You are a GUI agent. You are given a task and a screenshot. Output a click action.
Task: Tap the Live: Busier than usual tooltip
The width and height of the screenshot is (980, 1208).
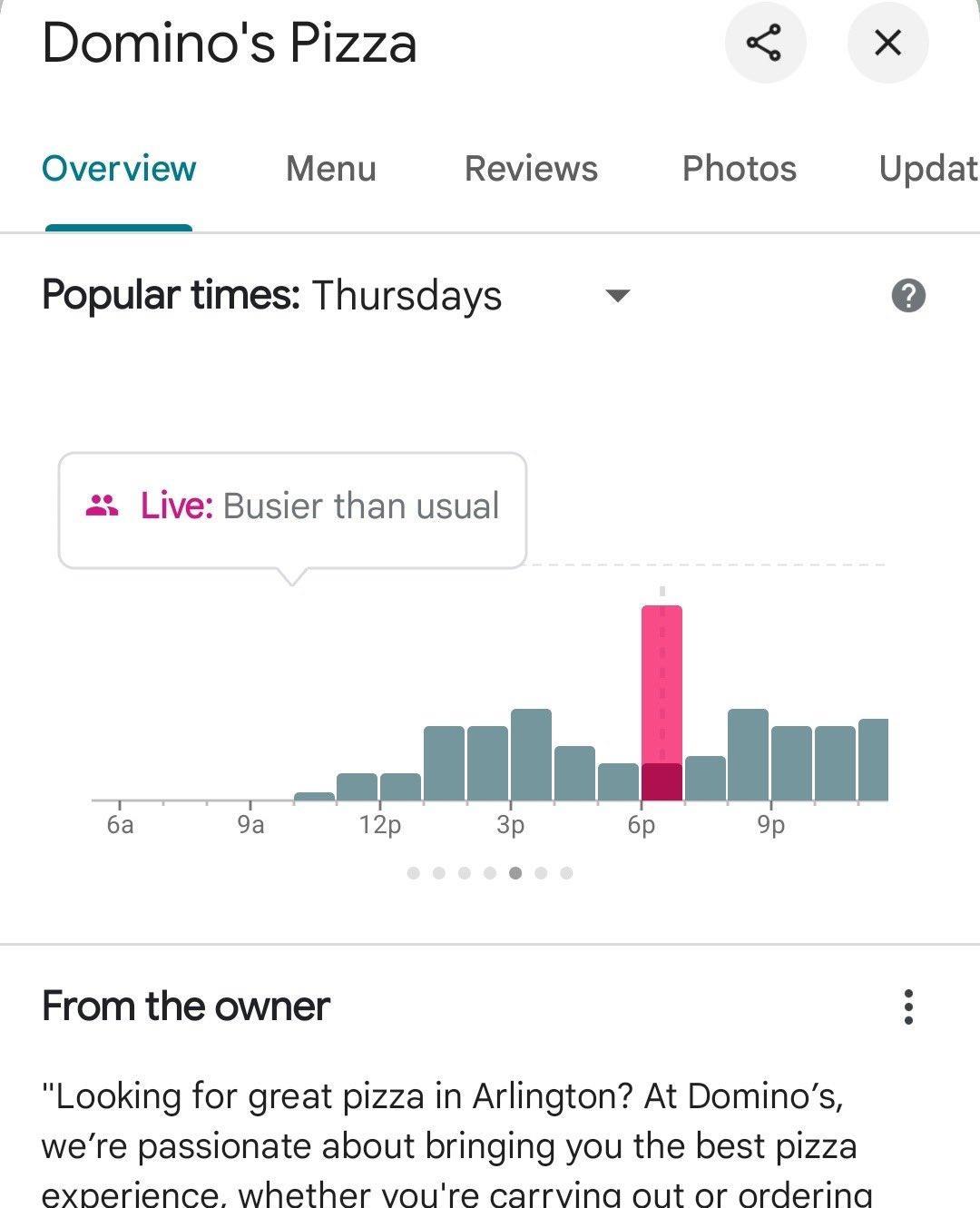(292, 510)
